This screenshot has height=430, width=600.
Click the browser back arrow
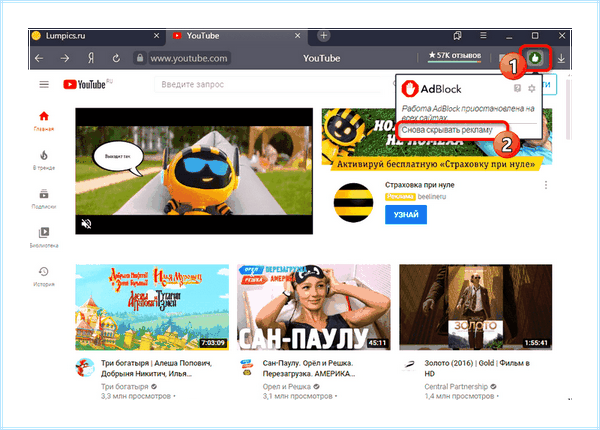39,58
